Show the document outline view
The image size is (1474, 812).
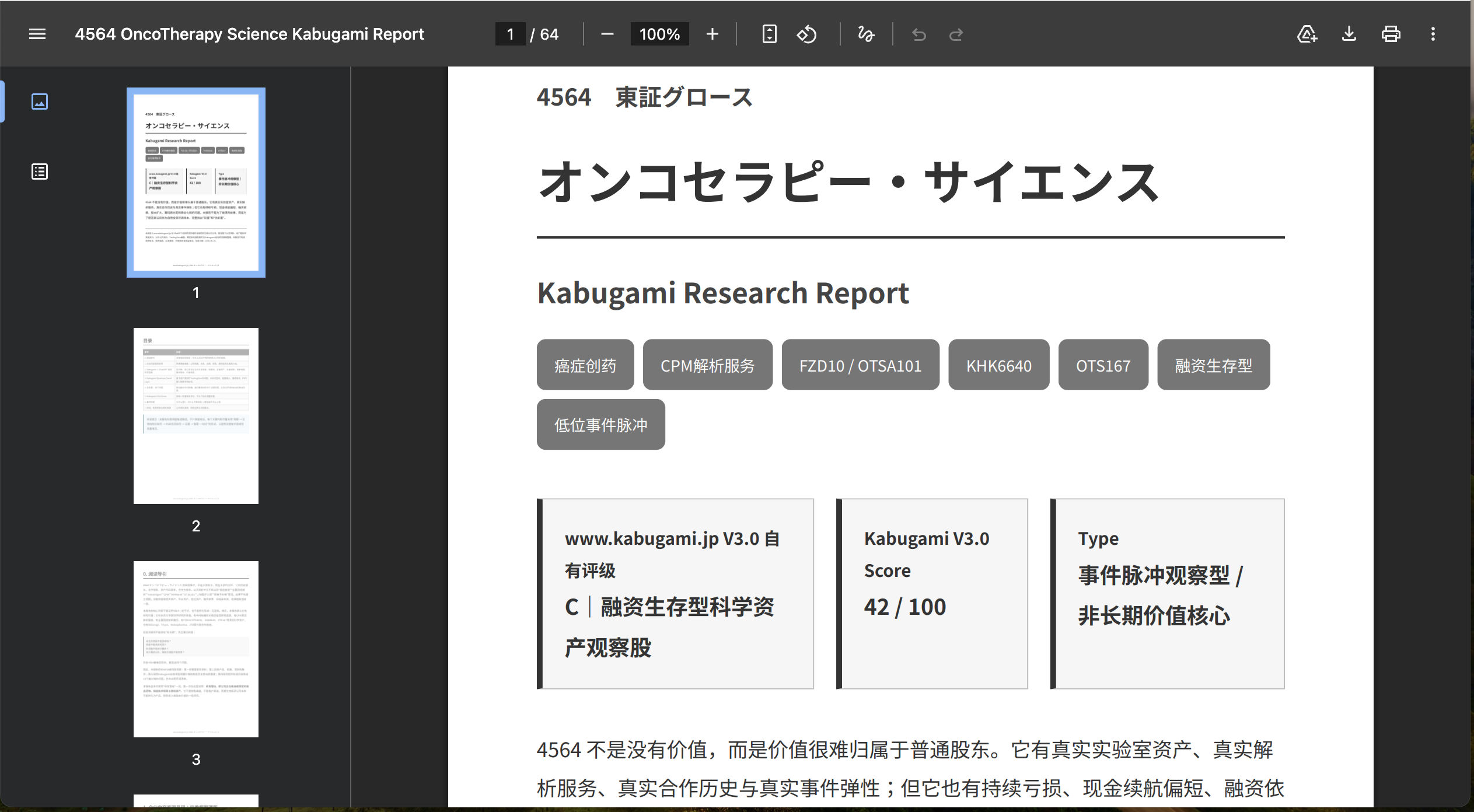point(40,171)
